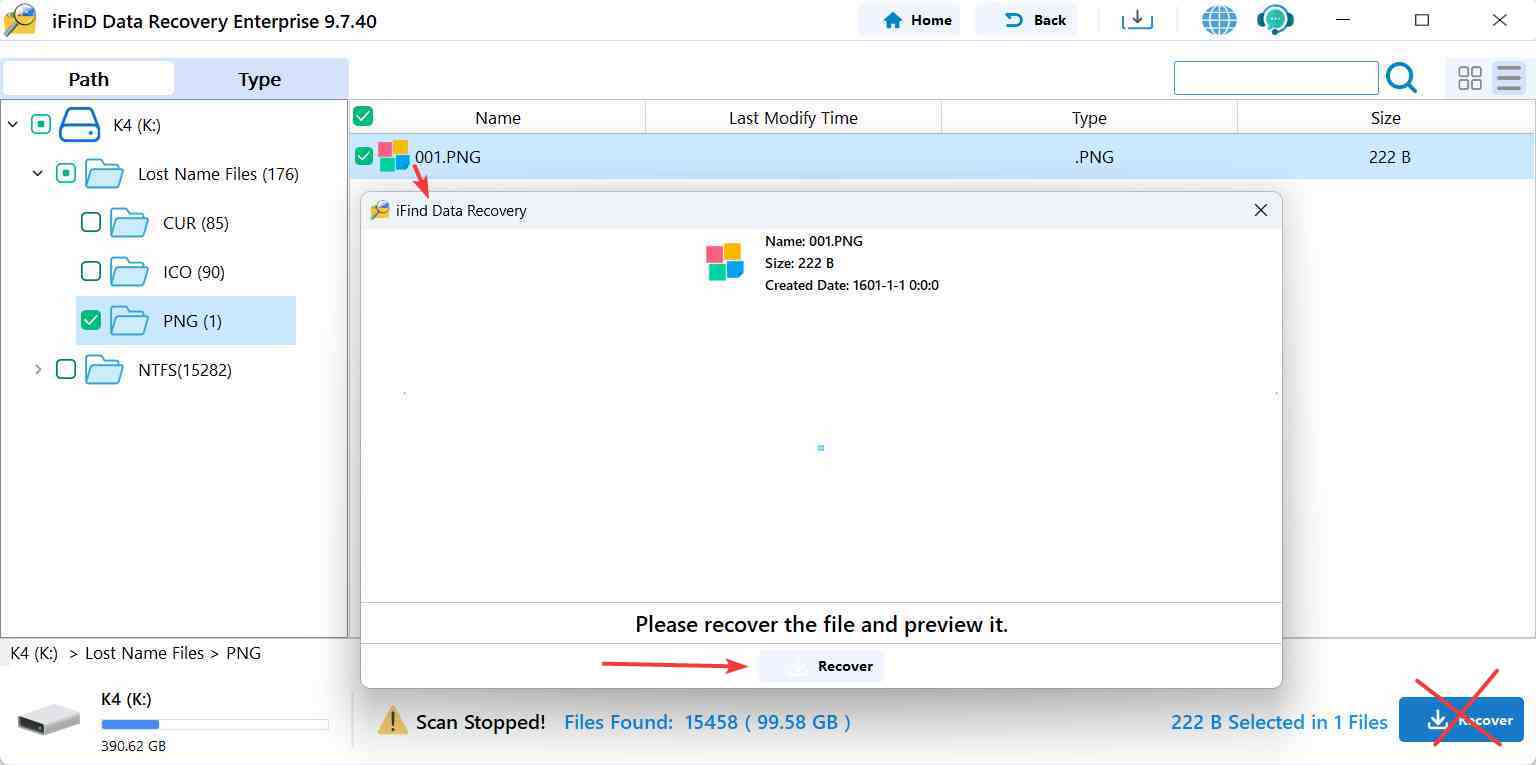This screenshot has width=1536, height=765.
Task: Switch to list view
Action: (1508, 78)
